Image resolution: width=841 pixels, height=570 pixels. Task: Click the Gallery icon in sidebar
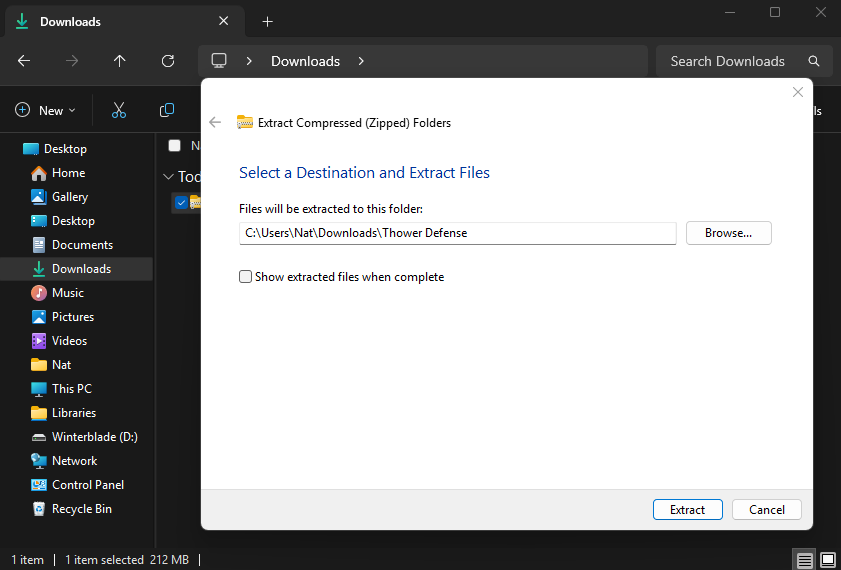39,197
